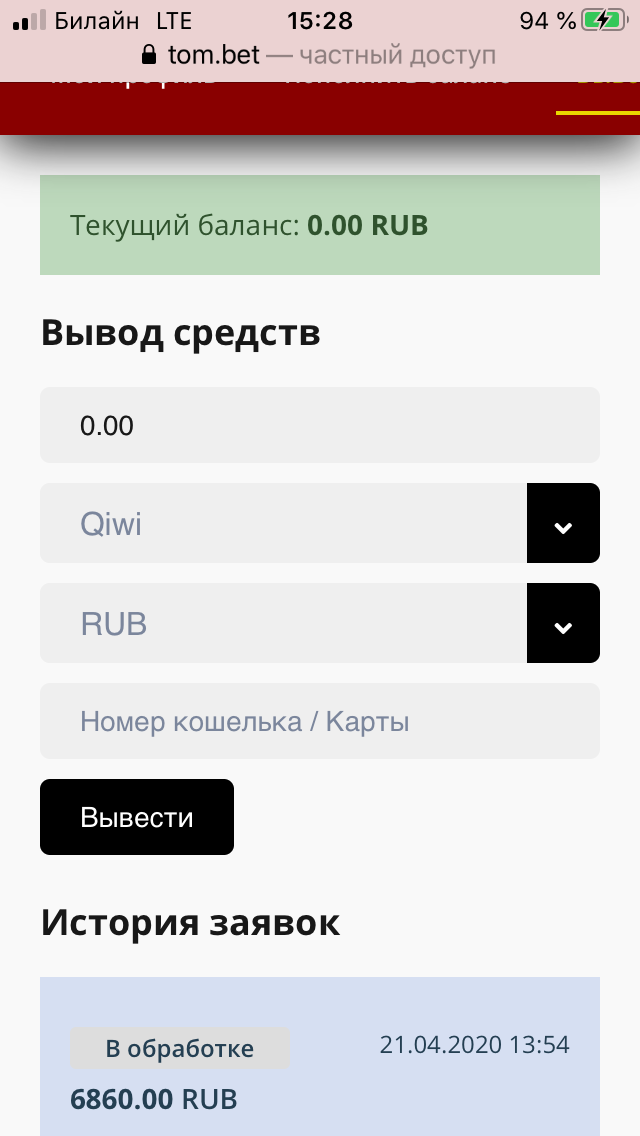
Task: Click the black chevron icon on RUB field
Action: [x=563, y=623]
